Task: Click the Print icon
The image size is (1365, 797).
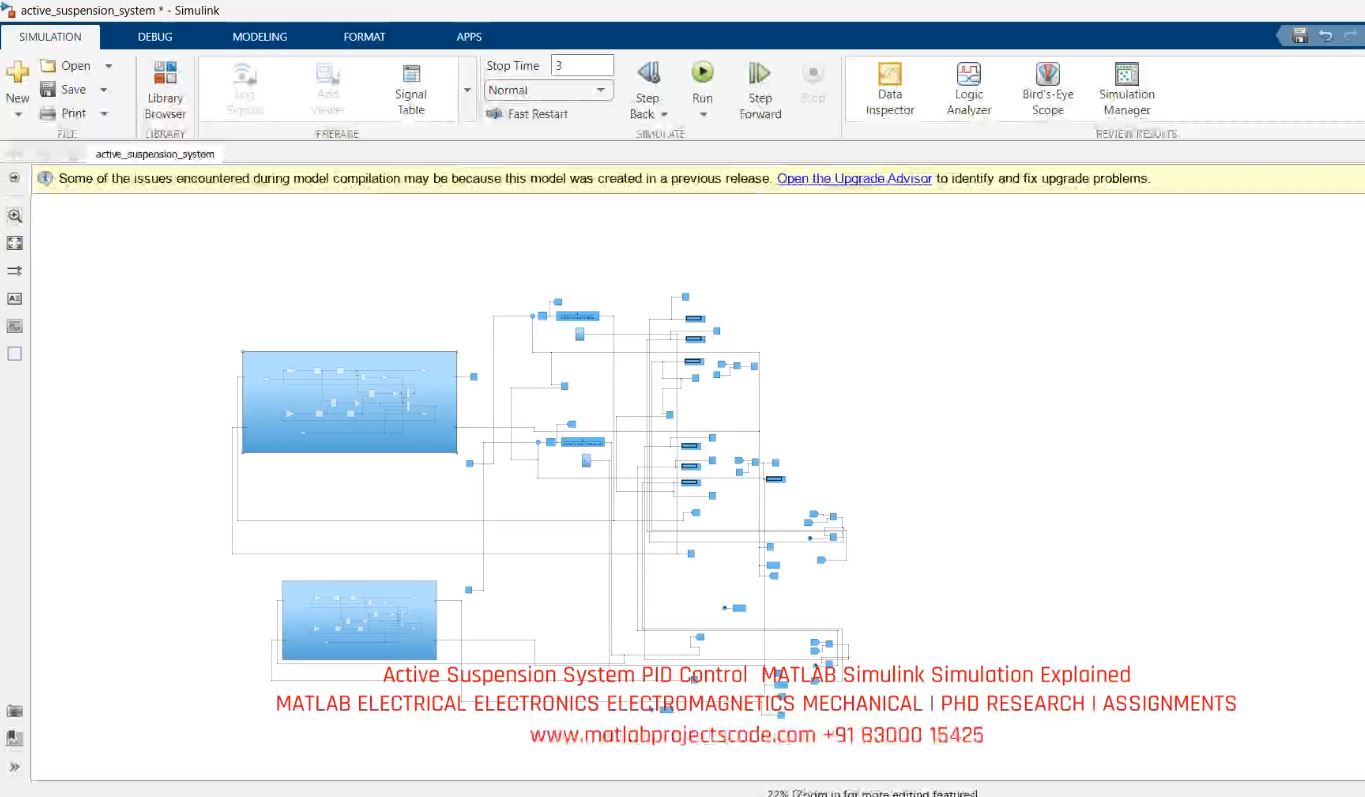Action: [x=48, y=113]
